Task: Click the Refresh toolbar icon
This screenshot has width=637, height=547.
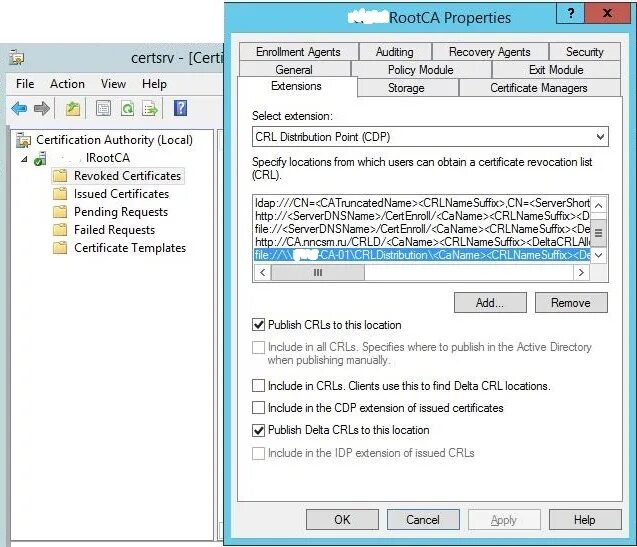Action: [128, 109]
